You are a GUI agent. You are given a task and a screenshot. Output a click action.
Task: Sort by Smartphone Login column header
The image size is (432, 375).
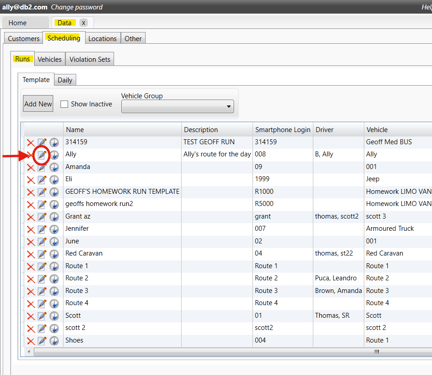(x=283, y=130)
